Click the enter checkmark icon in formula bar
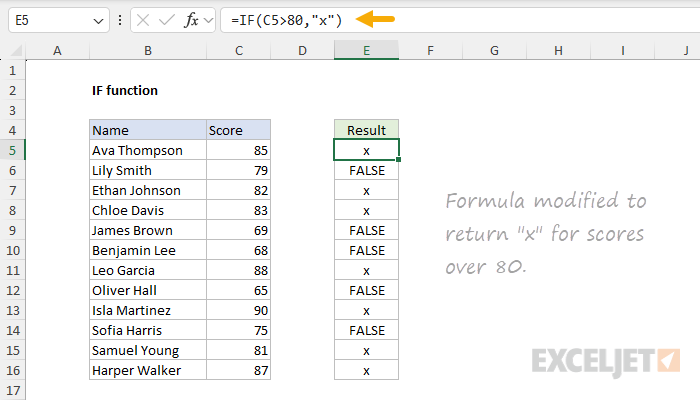 [167, 20]
